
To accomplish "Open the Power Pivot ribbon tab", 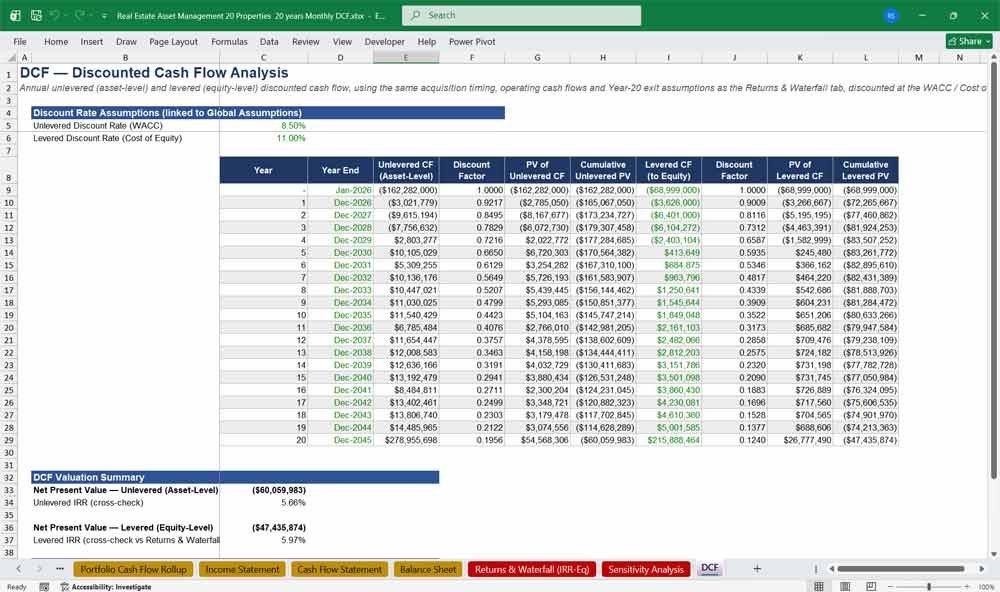I will pos(472,41).
